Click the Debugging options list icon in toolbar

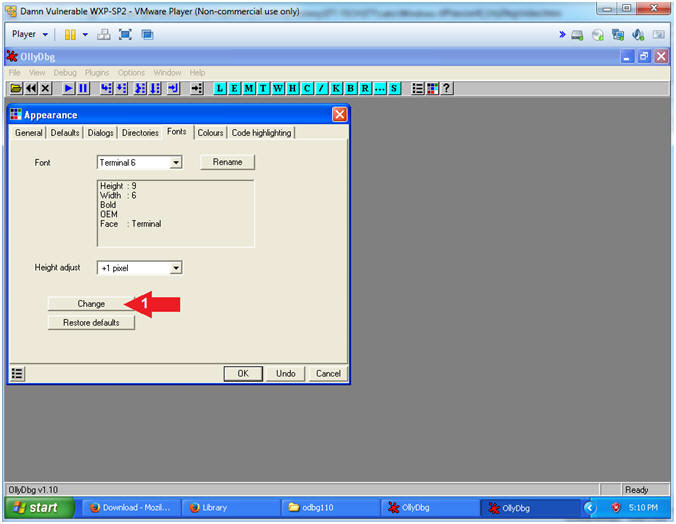(417, 88)
